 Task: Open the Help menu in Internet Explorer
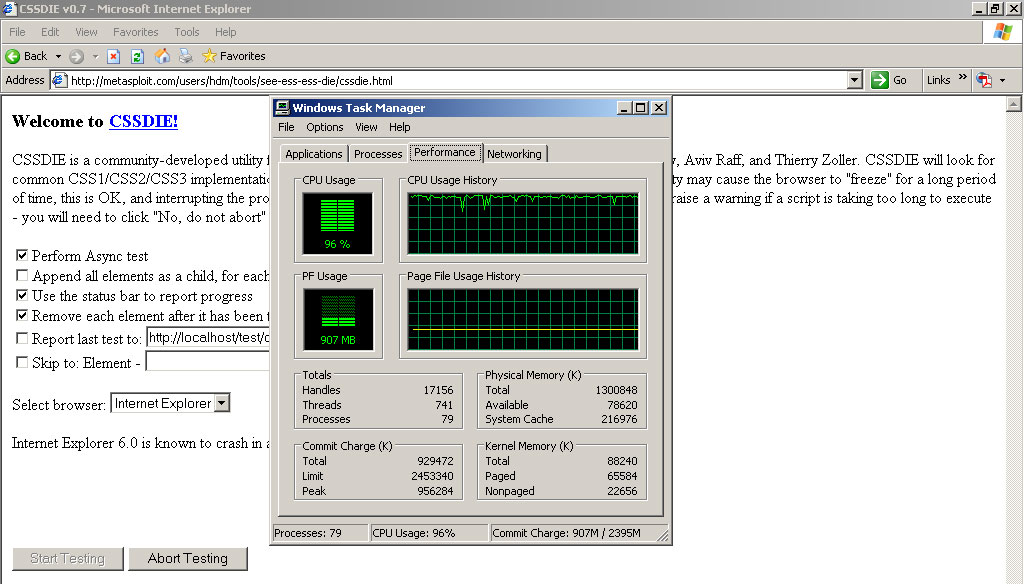click(225, 32)
